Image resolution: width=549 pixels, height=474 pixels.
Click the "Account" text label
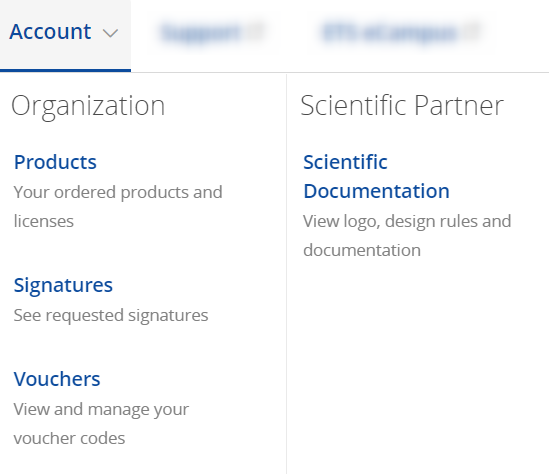click(x=50, y=32)
